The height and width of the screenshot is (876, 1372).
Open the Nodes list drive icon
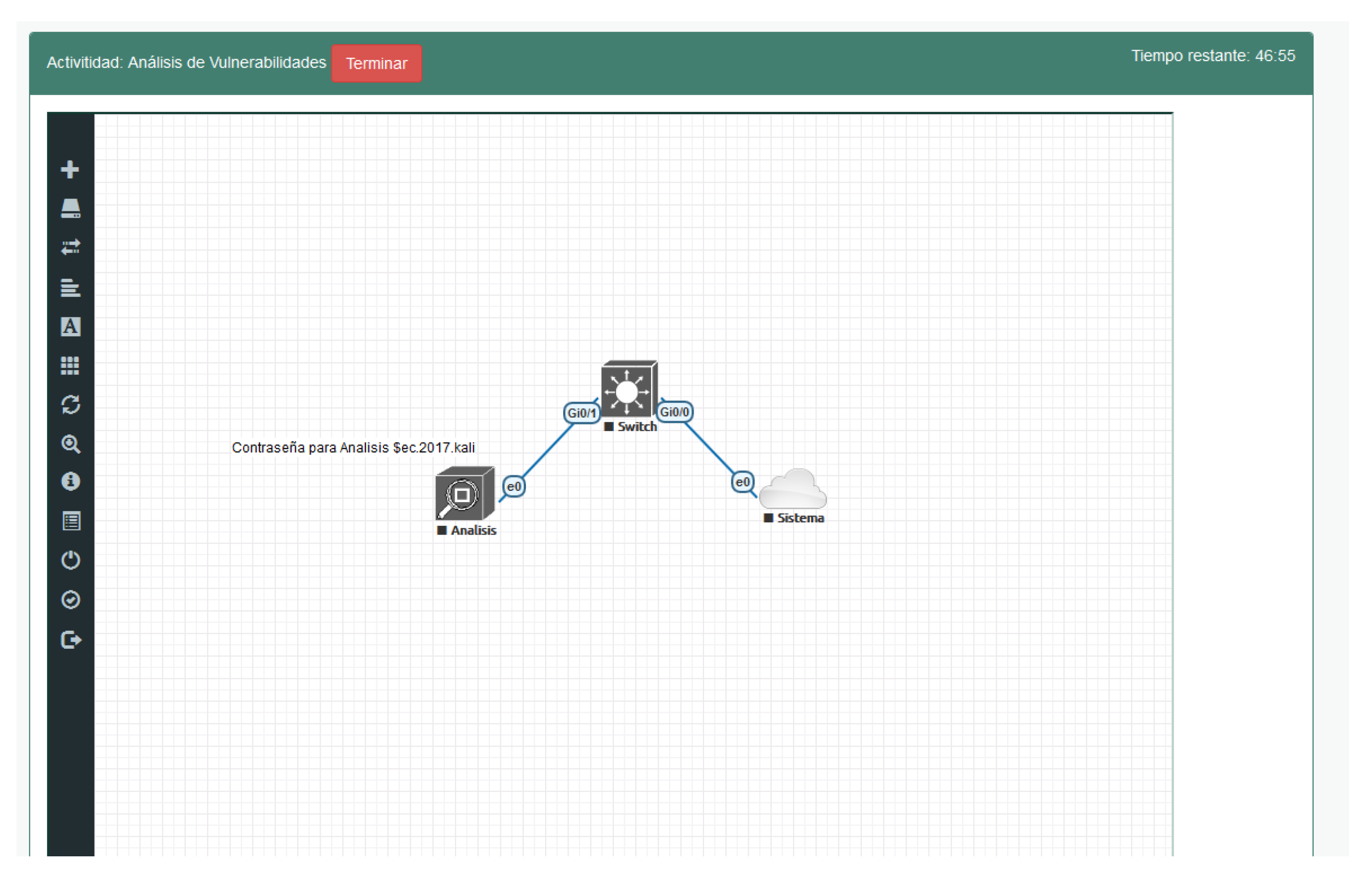70,209
